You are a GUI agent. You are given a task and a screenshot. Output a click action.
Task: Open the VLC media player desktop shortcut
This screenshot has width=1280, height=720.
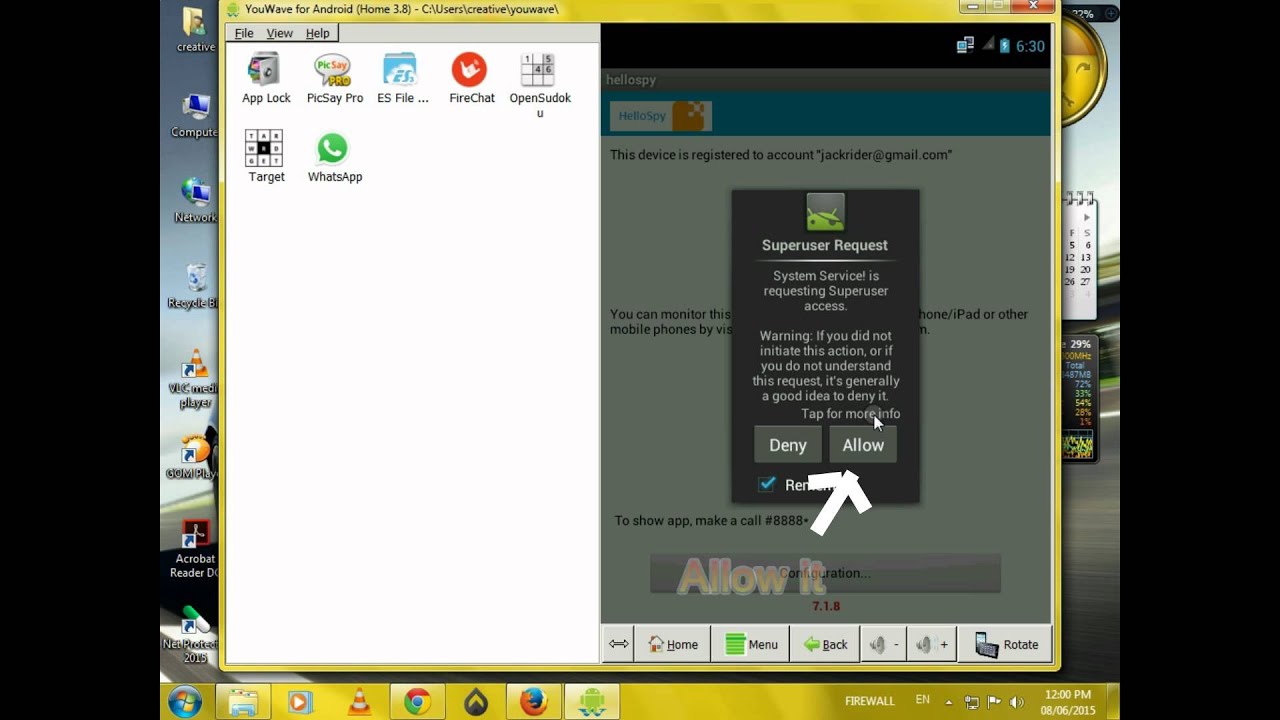[x=195, y=379]
